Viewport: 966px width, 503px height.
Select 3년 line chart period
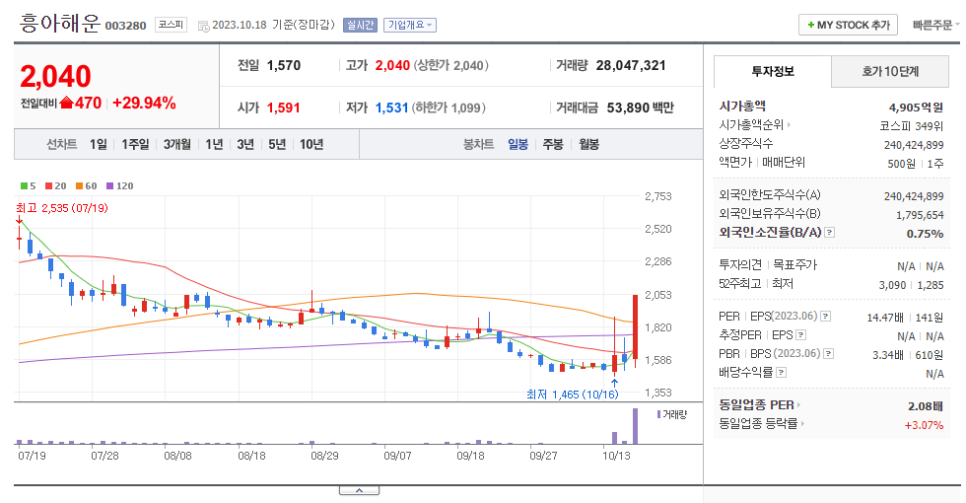point(245,144)
